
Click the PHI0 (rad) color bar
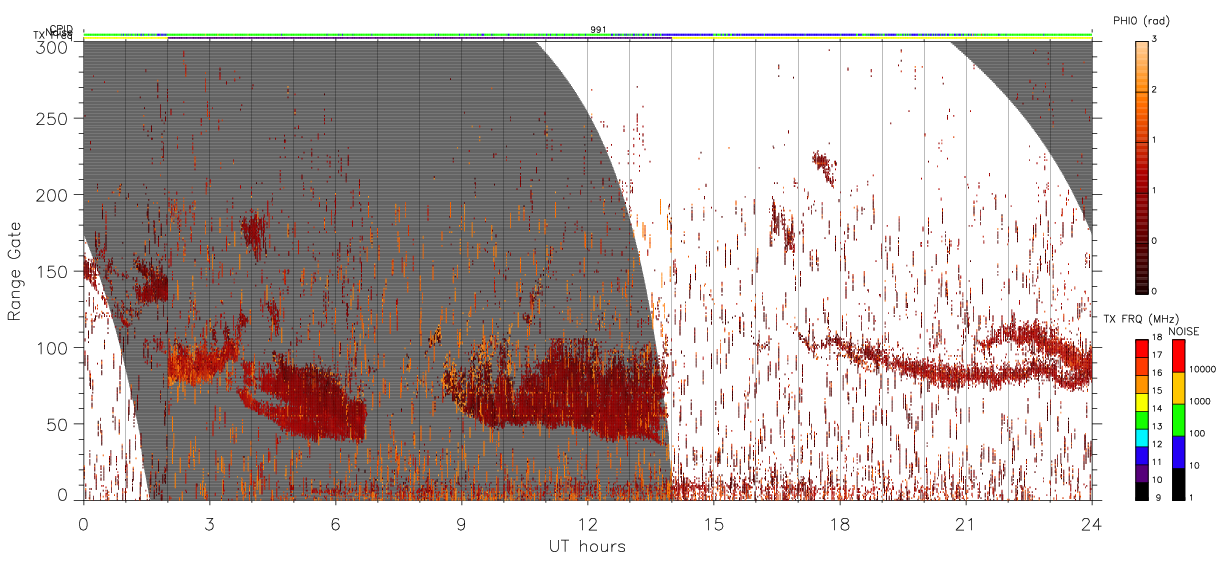click(1141, 166)
